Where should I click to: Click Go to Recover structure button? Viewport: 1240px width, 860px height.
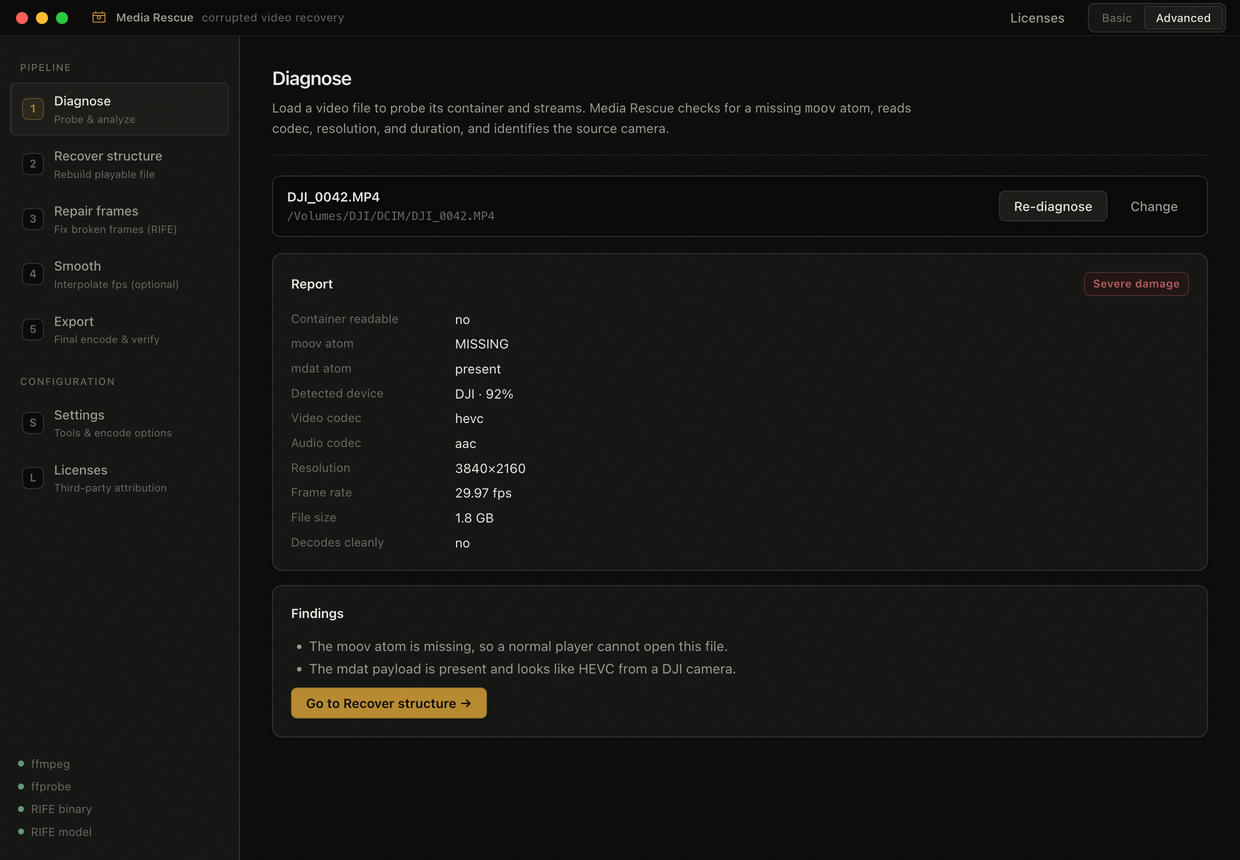pos(389,703)
